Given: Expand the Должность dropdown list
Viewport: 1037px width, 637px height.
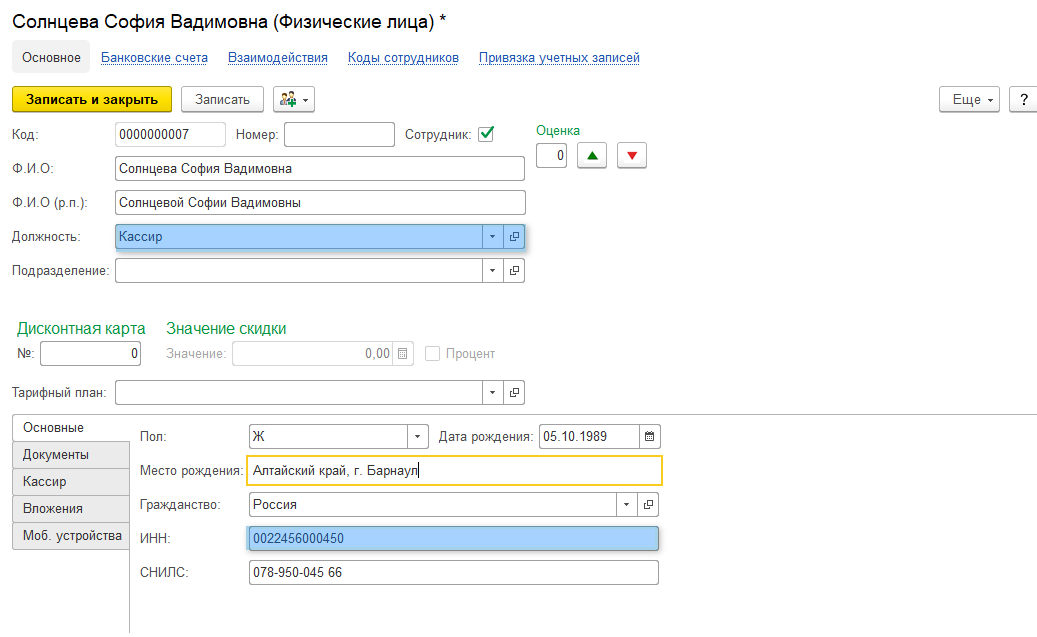Looking at the screenshot, I should 492,237.
